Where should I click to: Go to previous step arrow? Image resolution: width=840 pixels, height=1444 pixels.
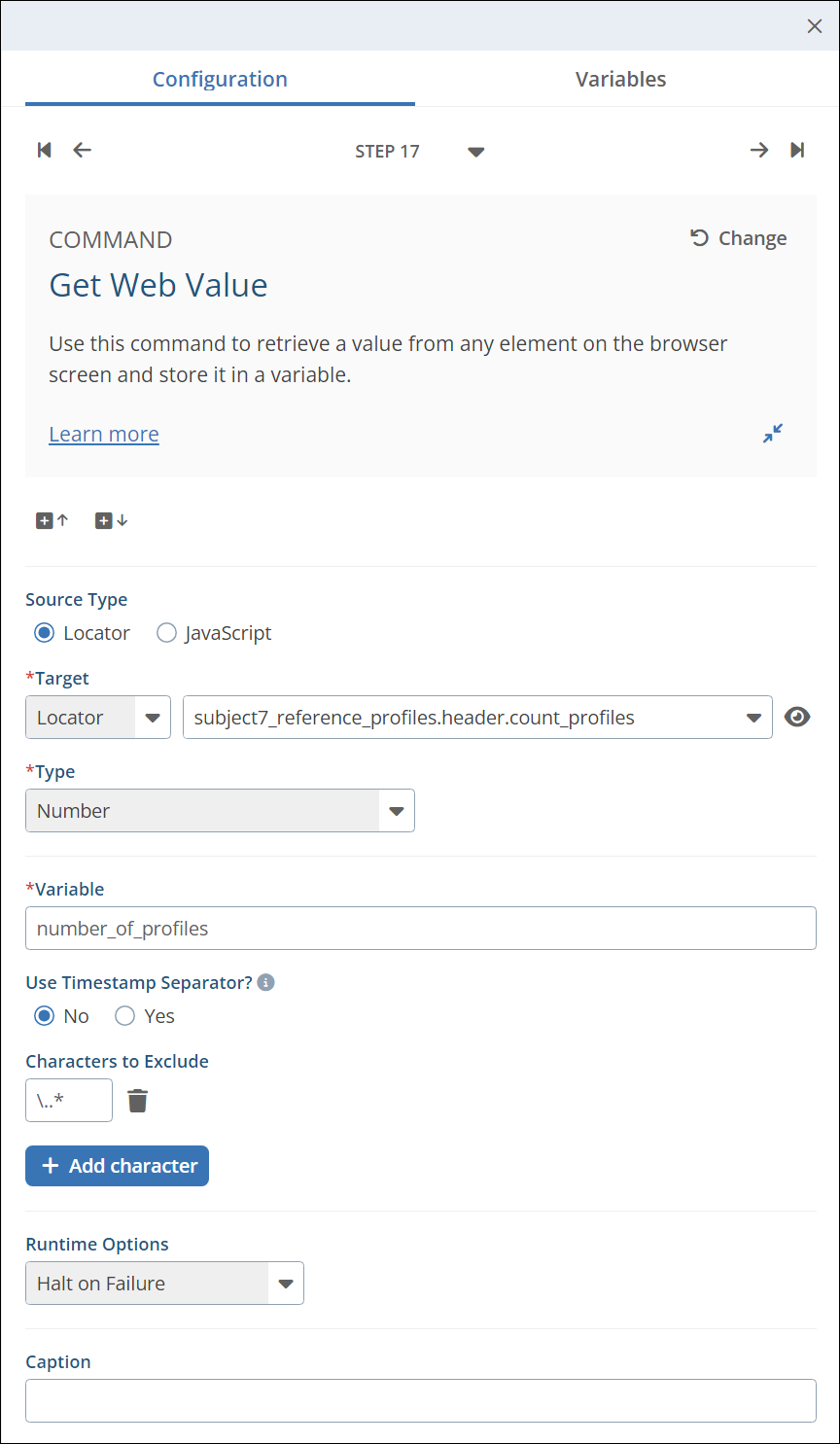[x=83, y=150]
